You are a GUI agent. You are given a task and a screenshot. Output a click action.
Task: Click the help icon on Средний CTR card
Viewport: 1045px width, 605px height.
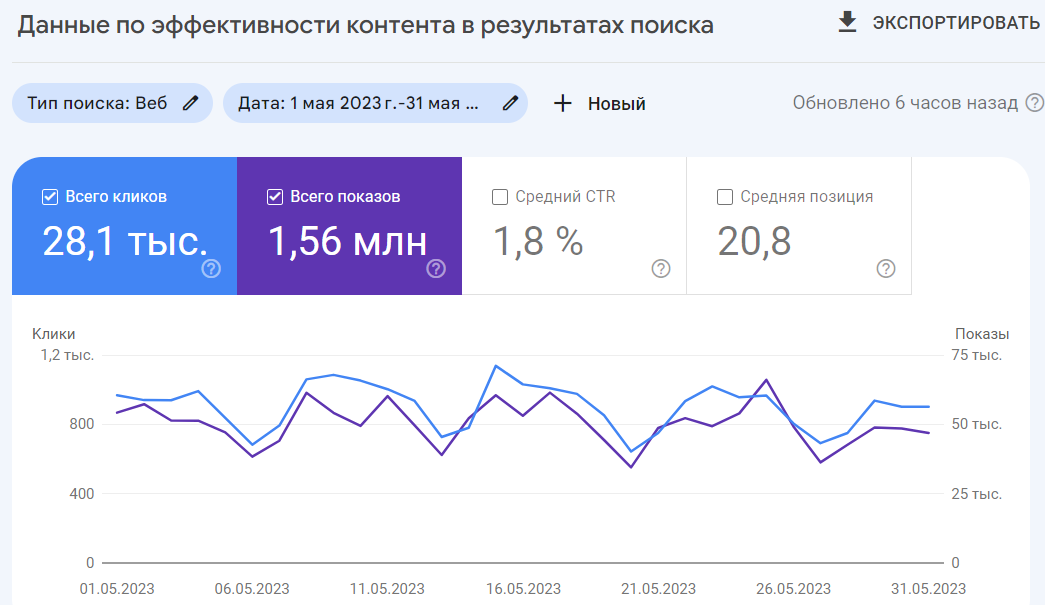660,268
